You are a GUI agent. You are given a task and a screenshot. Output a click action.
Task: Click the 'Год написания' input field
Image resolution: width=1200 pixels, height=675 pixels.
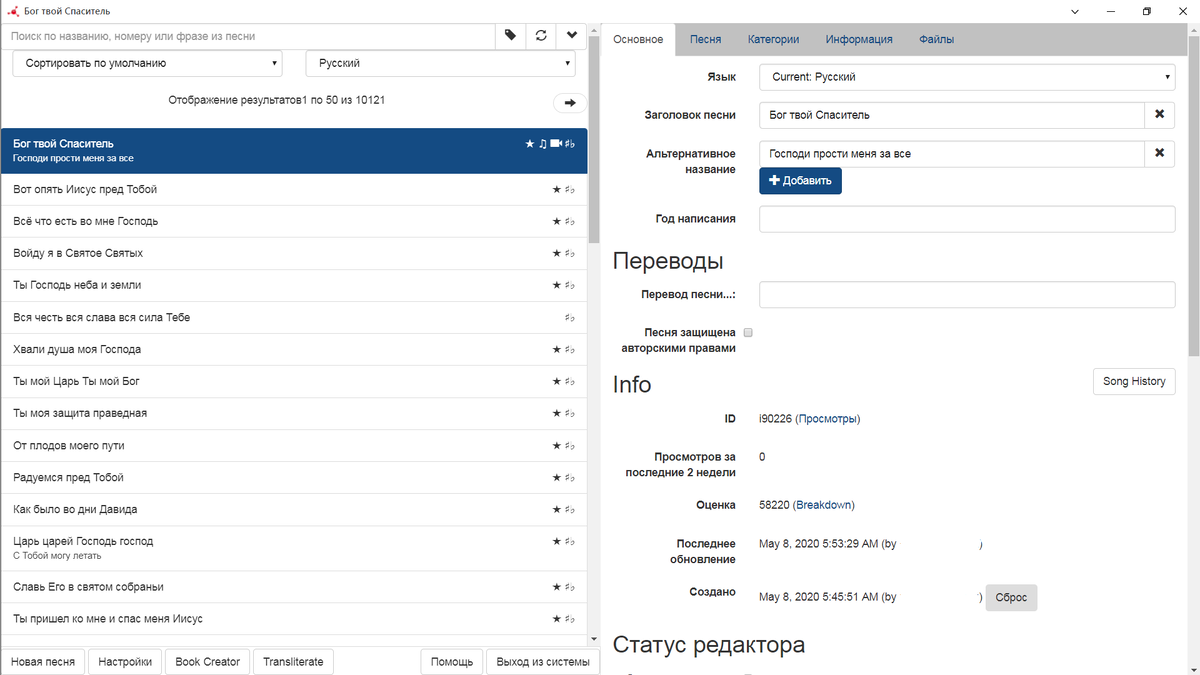pyautogui.click(x=966, y=219)
